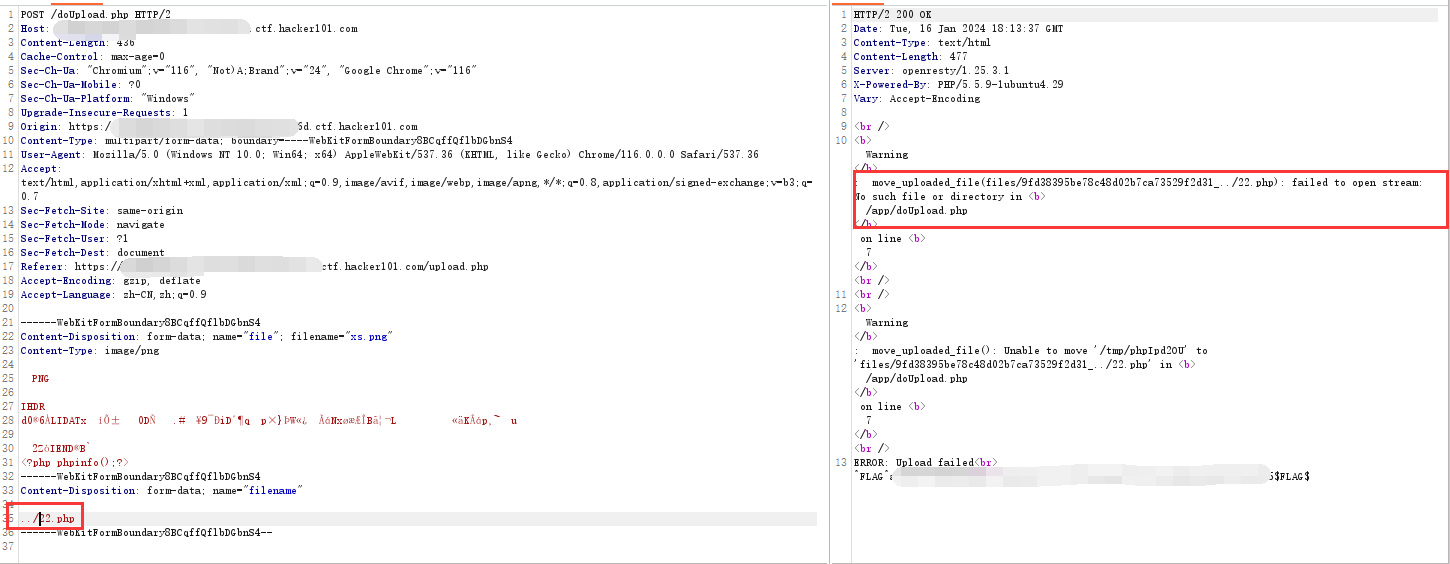1450x564 pixels.
Task: Select the User-Agent Mozilla/5.0 header line
Action: tap(389, 155)
